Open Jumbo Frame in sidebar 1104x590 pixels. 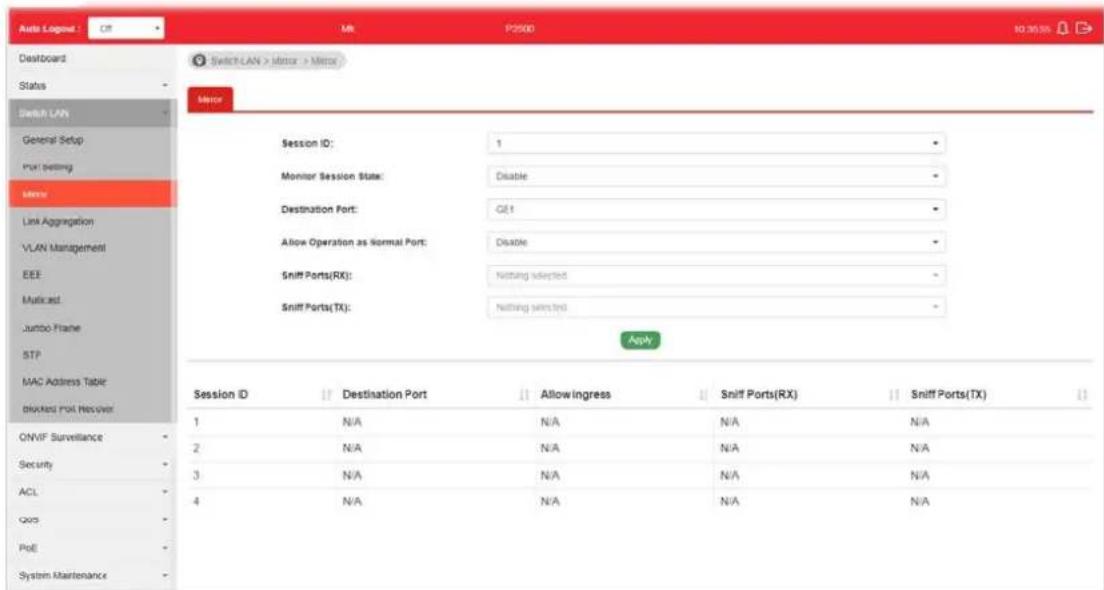click(92, 328)
